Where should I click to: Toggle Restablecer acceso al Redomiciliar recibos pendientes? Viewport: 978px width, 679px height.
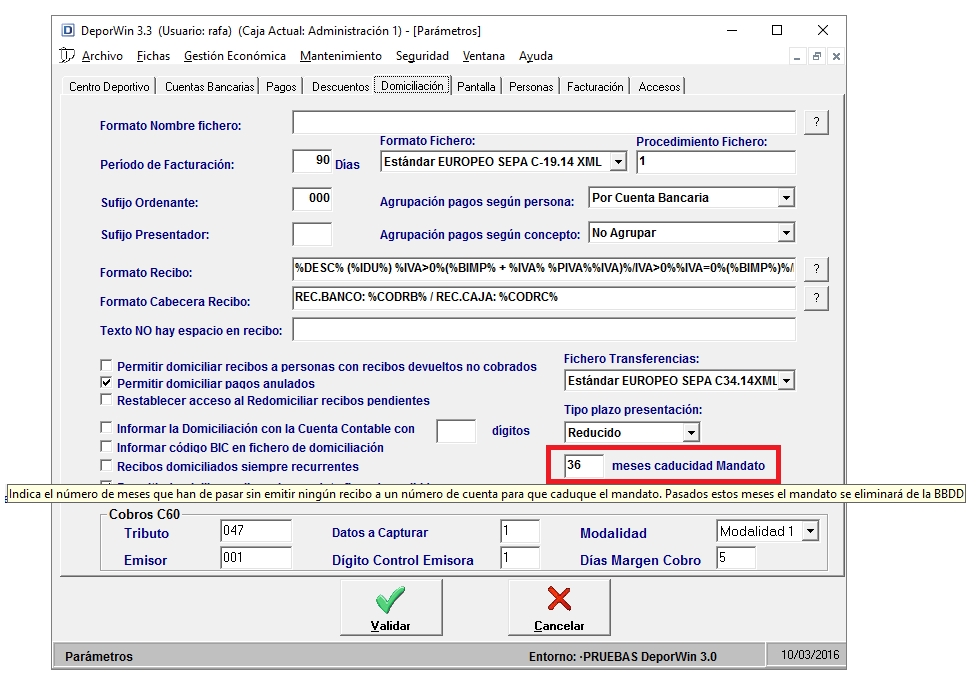(x=107, y=399)
